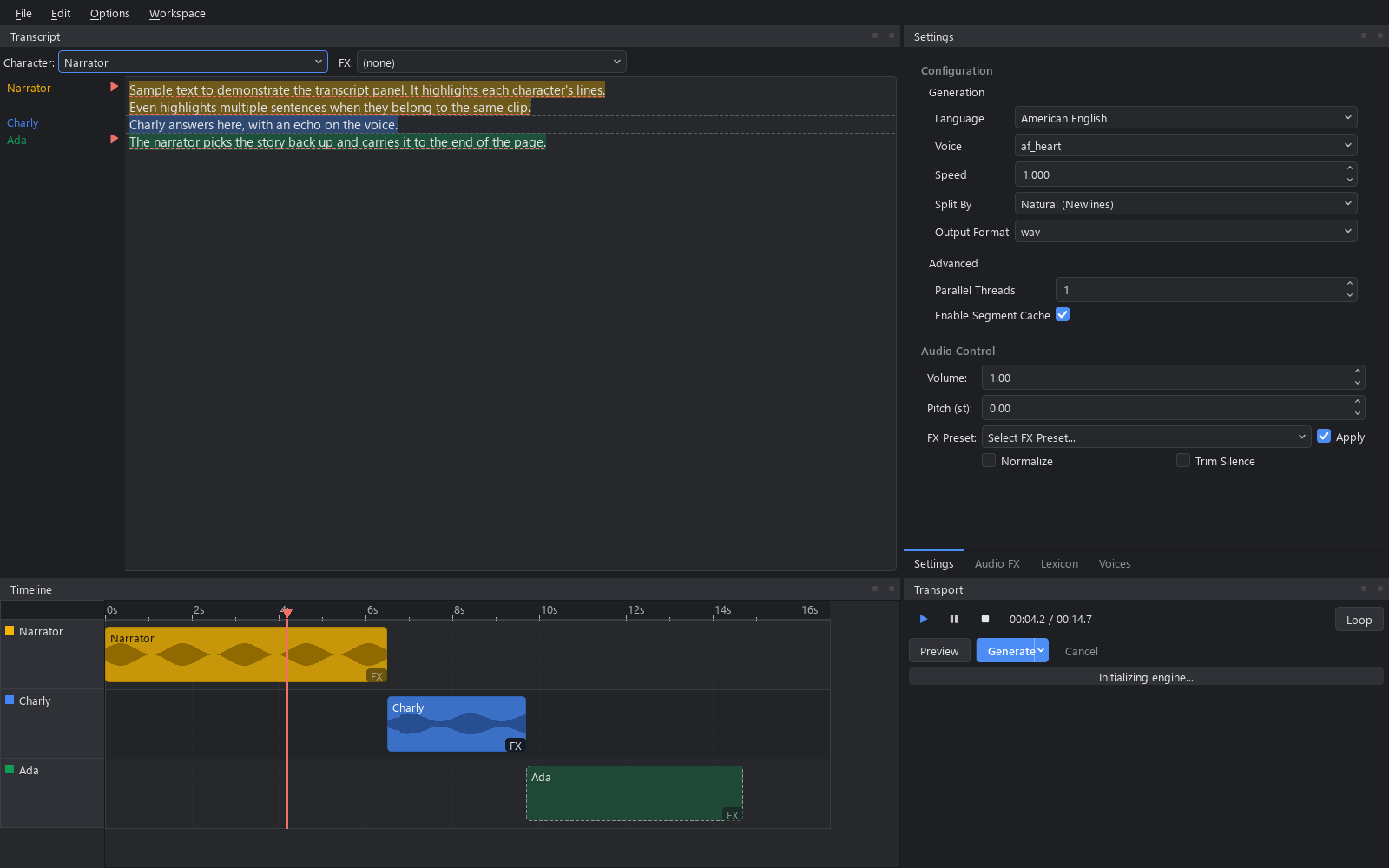Increase Pitch with up arrow
1389x868 pixels.
1358,402
